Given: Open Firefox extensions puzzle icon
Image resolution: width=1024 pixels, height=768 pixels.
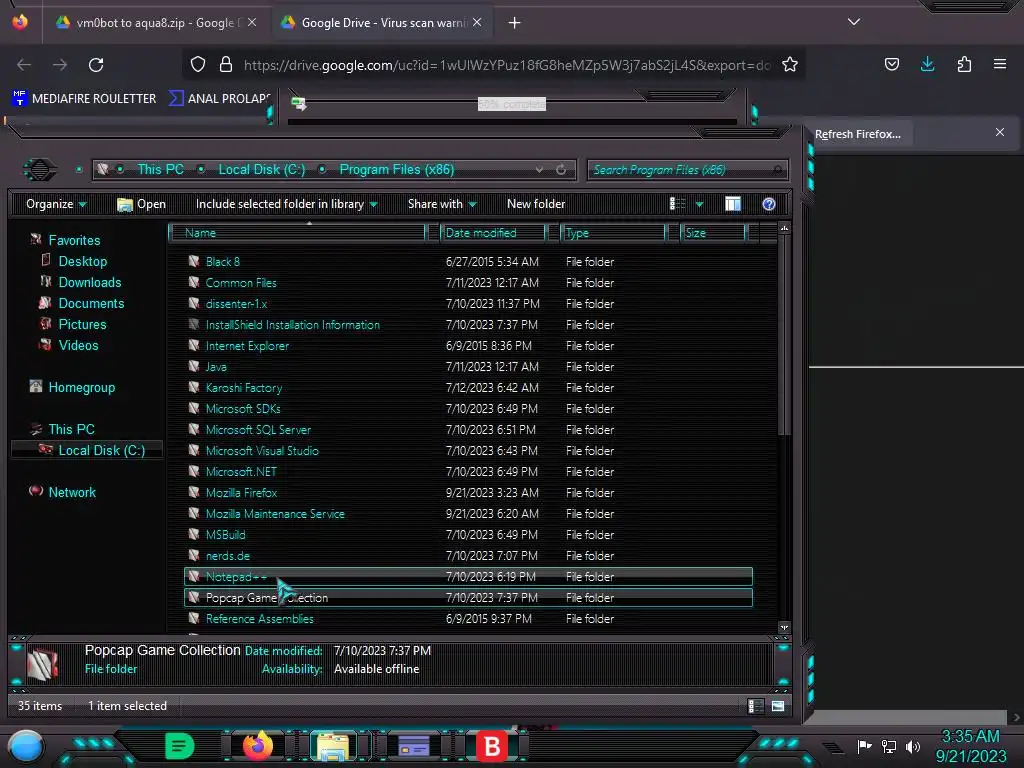Looking at the screenshot, I should [x=964, y=65].
